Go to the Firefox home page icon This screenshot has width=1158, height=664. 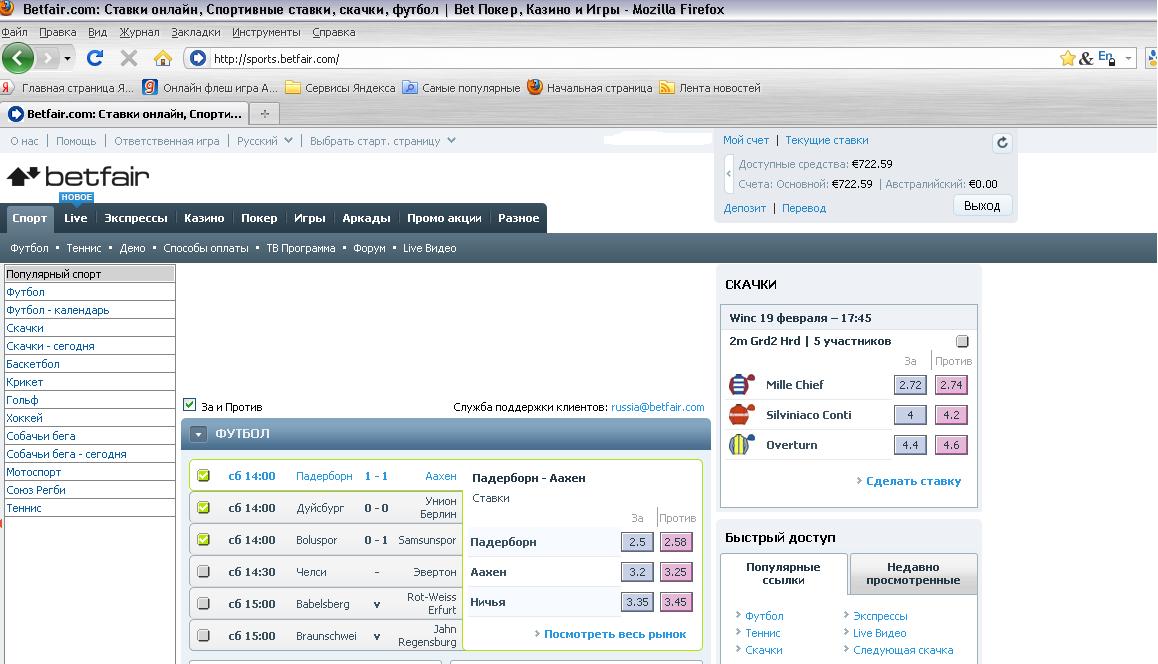click(x=162, y=58)
